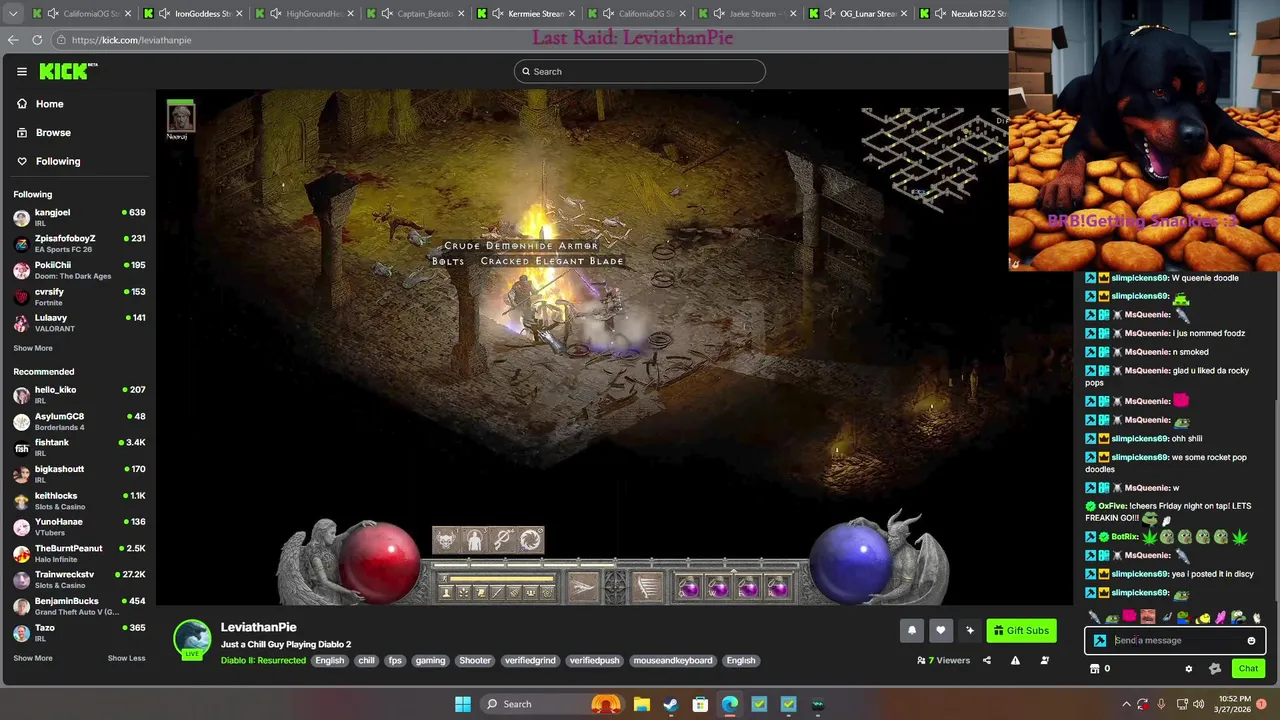This screenshot has height=720, width=1280.
Task: Open Diablo II: Resurrected category link
Action: [x=263, y=660]
